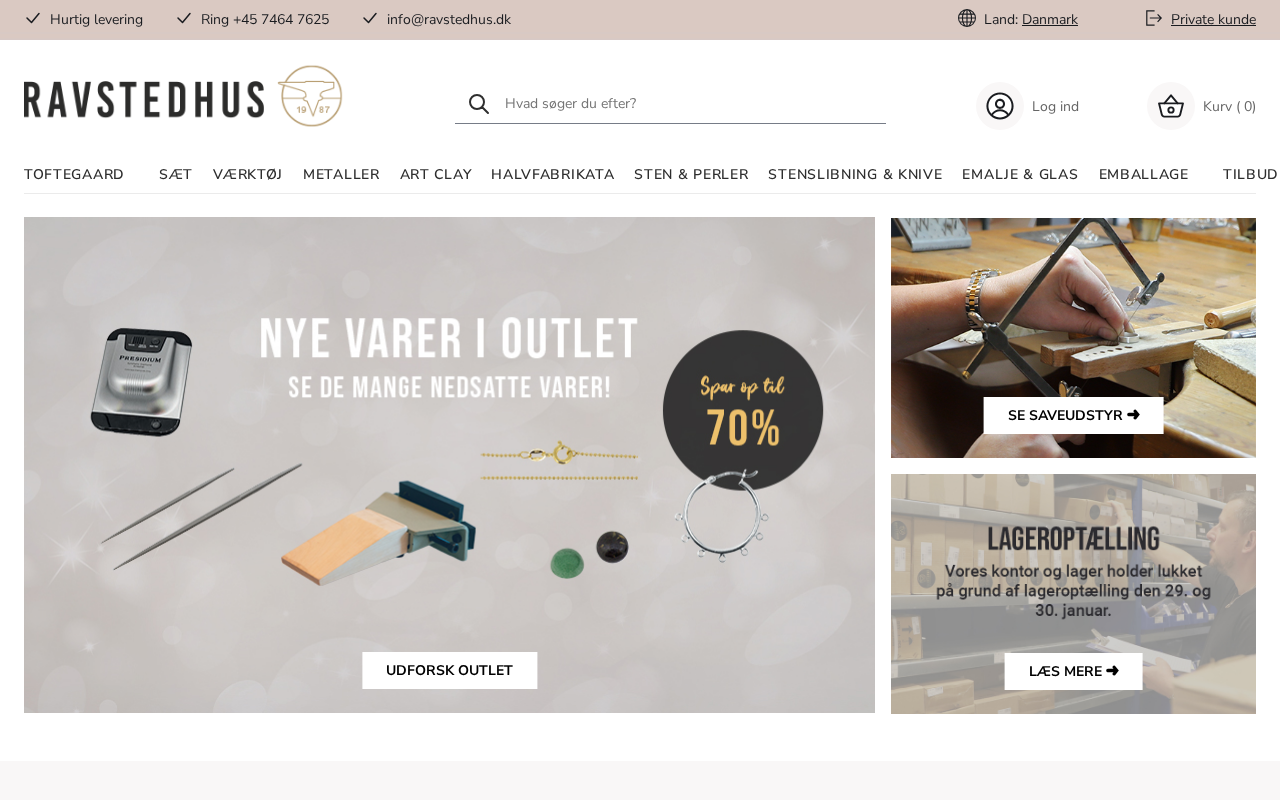Select the Emalje & Glas menu
1280x800 pixels.
point(1020,174)
